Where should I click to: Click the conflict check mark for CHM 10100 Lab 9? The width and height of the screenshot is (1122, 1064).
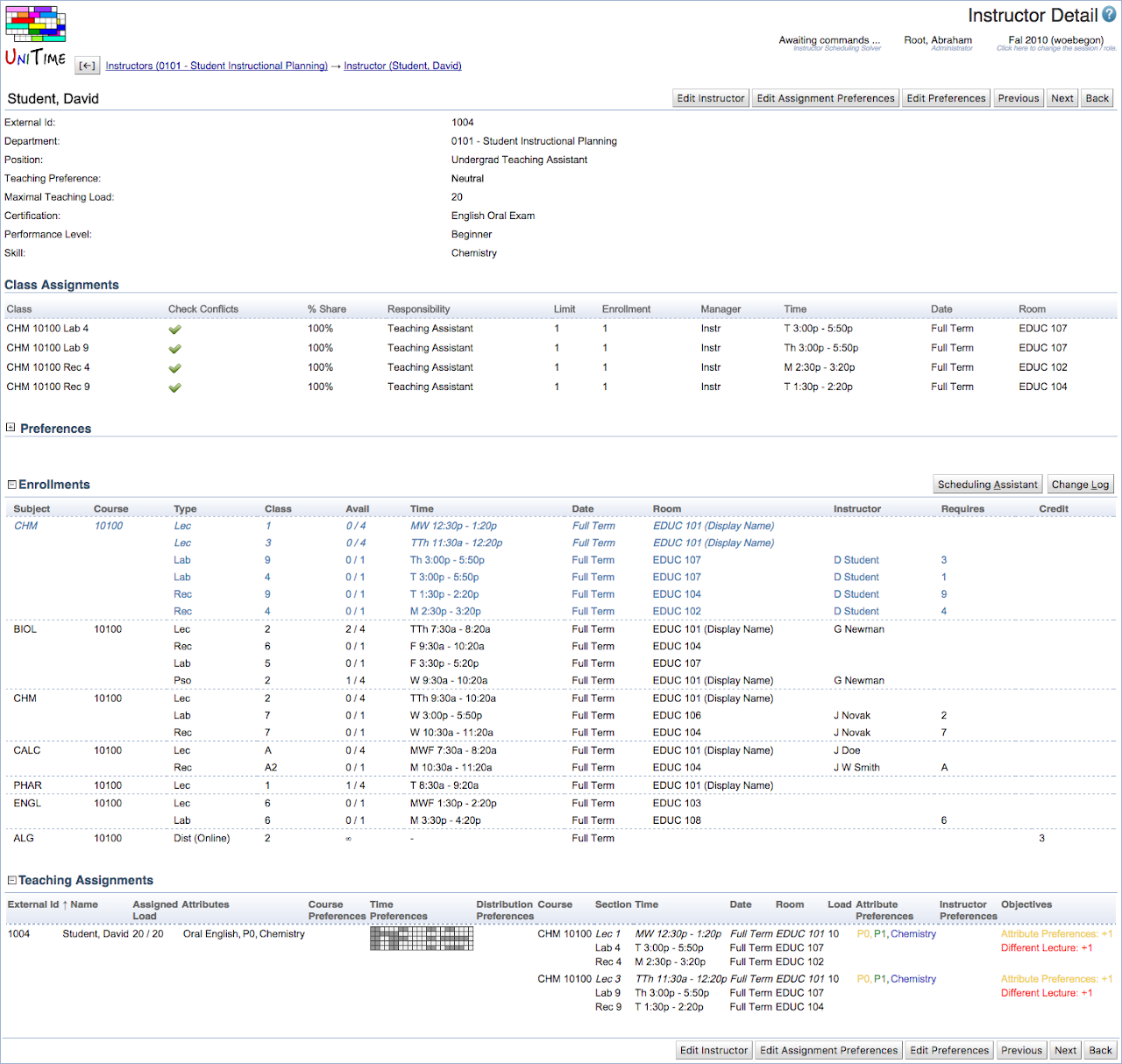pos(175,349)
